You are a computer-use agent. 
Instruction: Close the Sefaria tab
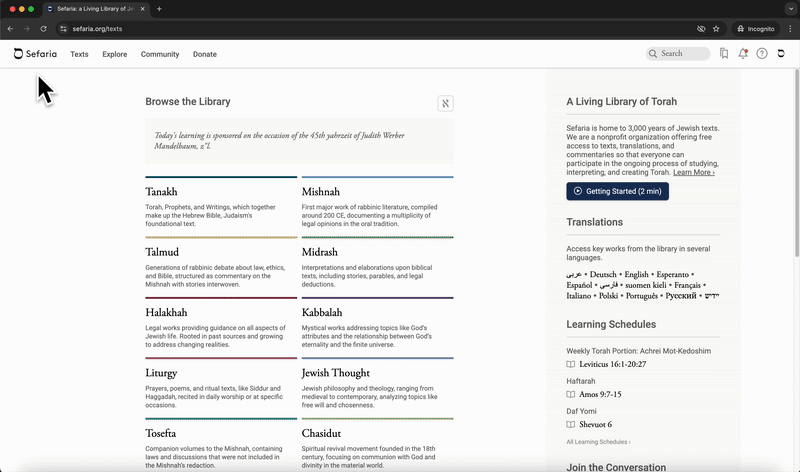pyautogui.click(x=142, y=9)
